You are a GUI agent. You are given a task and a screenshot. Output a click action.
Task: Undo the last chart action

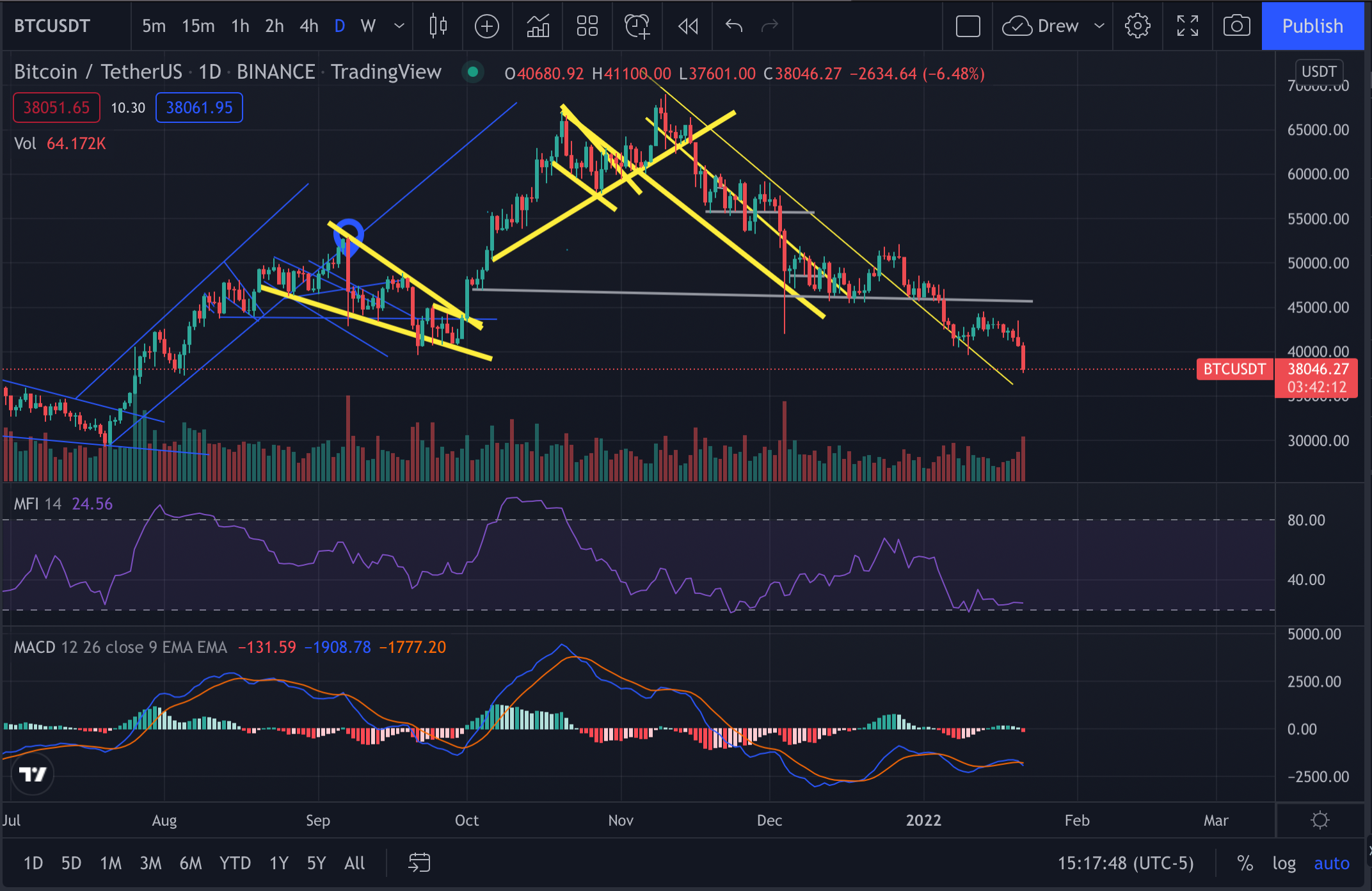click(734, 26)
